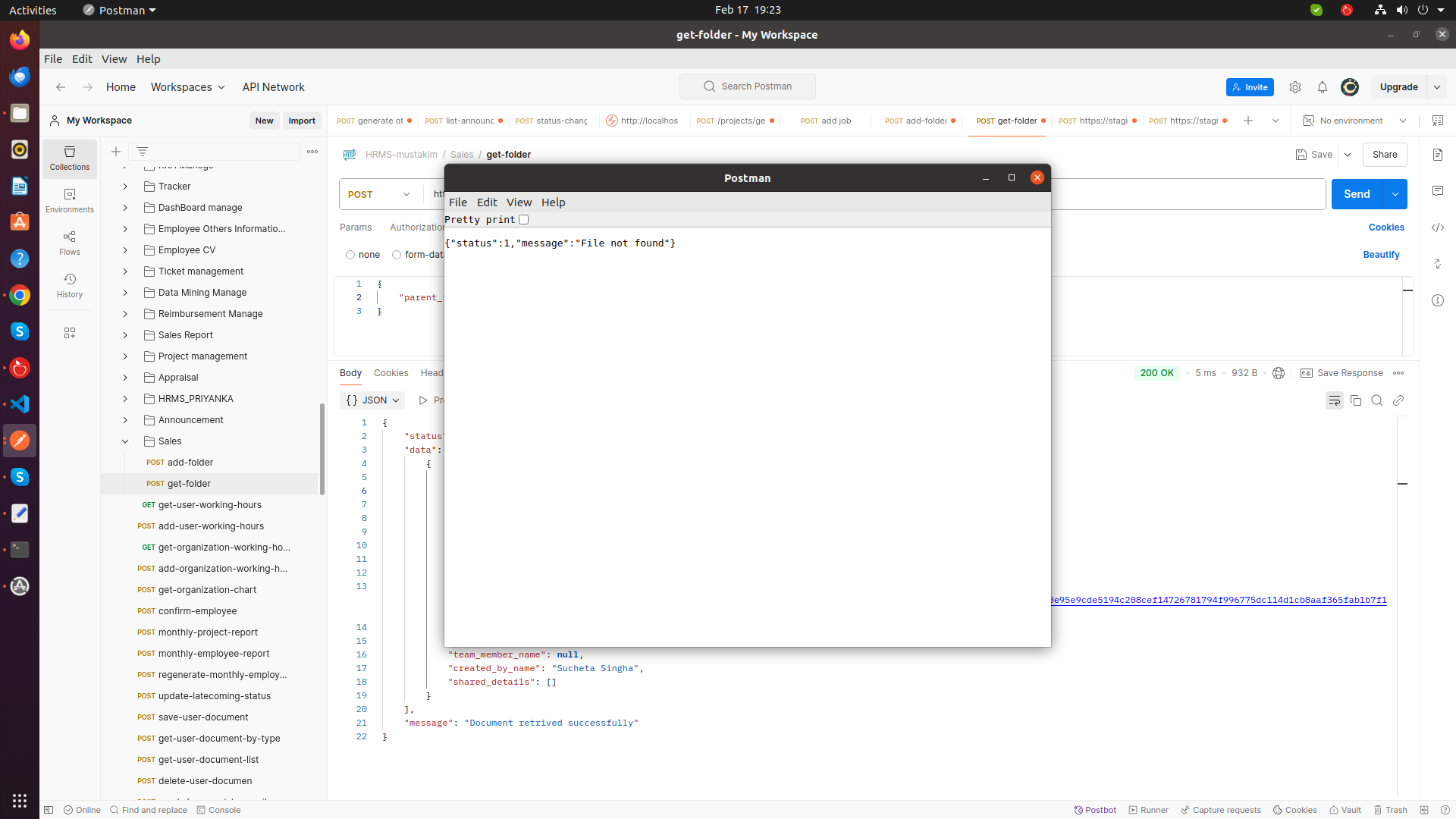Toggle the sidebar with status bar icon

[x=49, y=810]
